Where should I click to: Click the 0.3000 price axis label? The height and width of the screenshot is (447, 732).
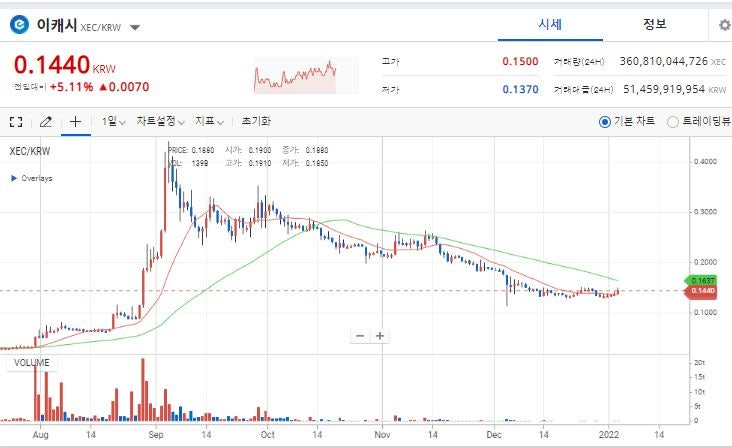705,212
